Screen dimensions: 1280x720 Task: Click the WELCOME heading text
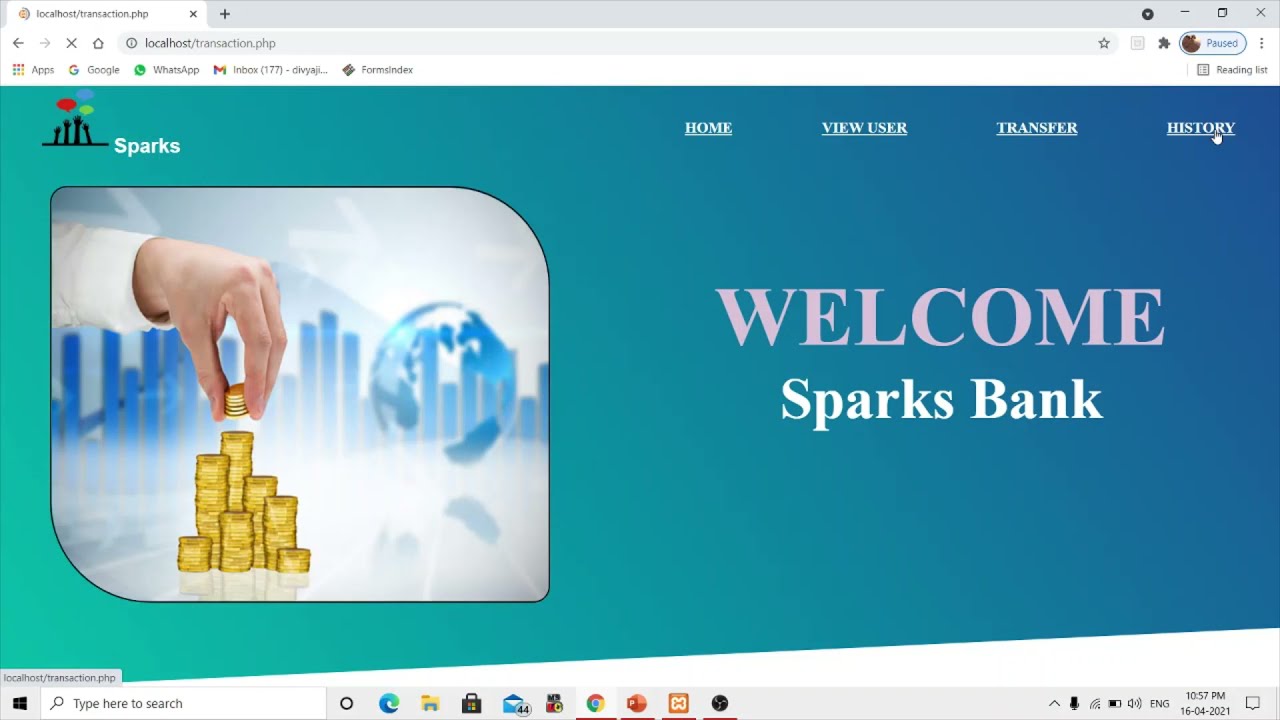tap(941, 318)
